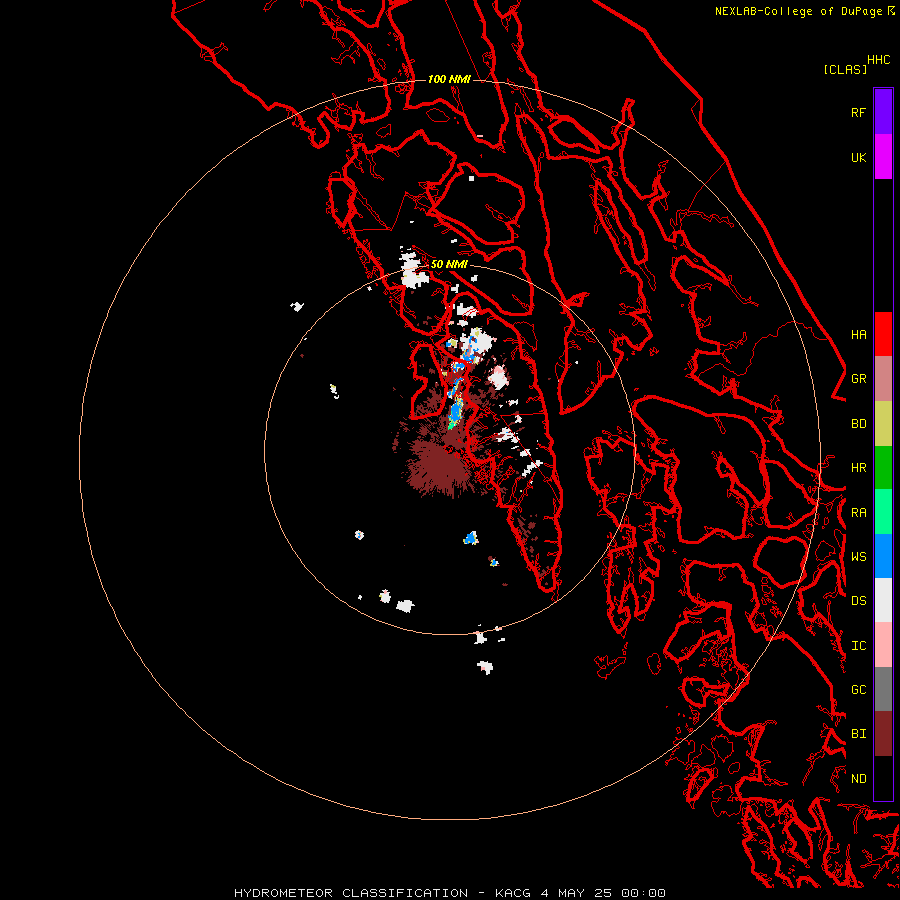Click the WS legend label

point(858,557)
